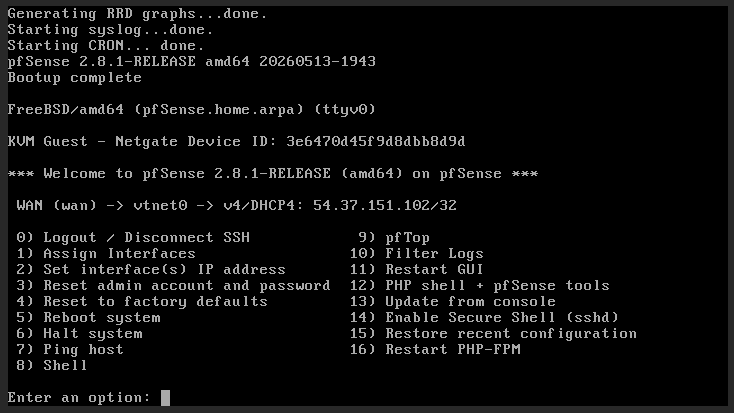Select Restore recent configuration option
This screenshot has height=413, width=734.
click(x=493, y=333)
